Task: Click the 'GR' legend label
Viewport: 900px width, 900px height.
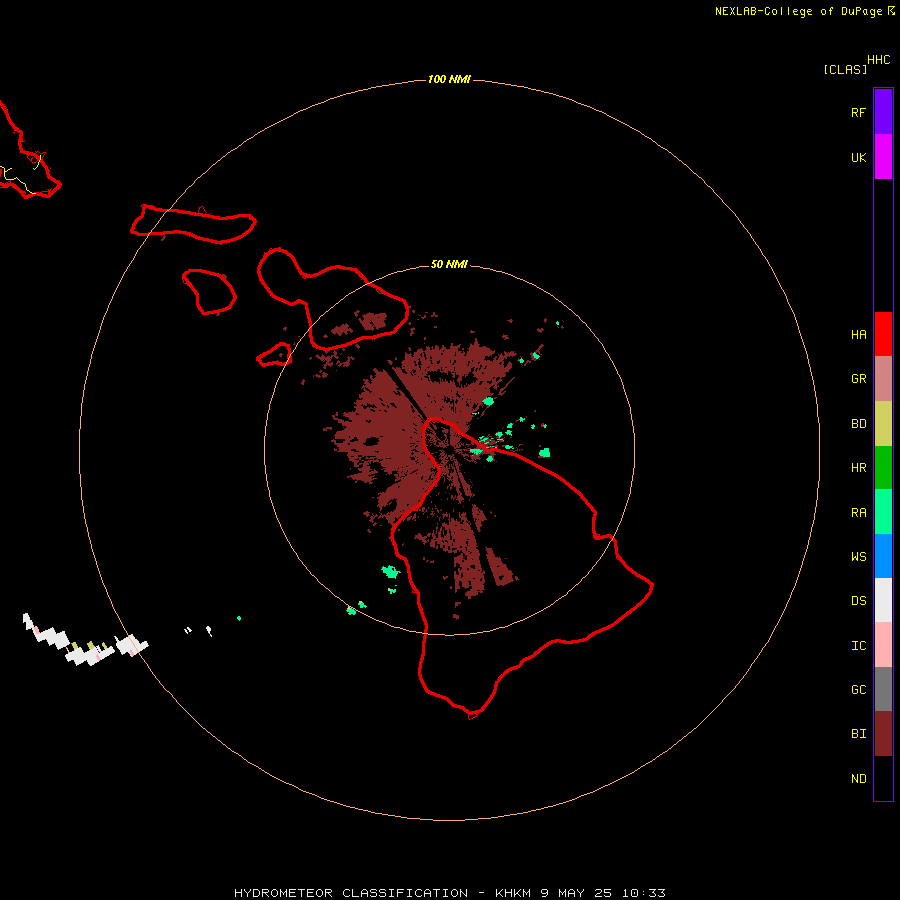Action: point(858,379)
